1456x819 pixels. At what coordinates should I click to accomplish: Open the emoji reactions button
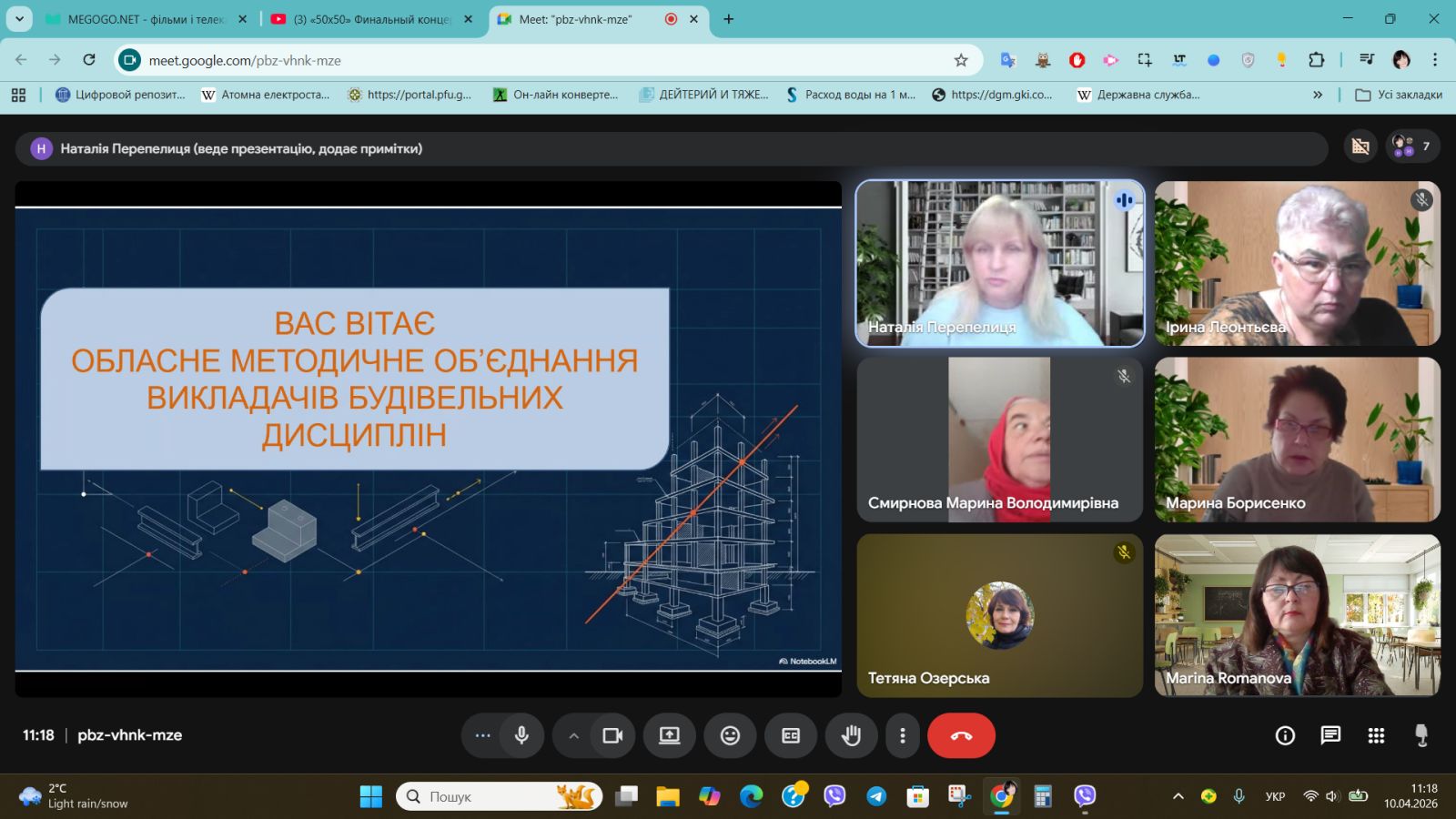click(x=730, y=735)
